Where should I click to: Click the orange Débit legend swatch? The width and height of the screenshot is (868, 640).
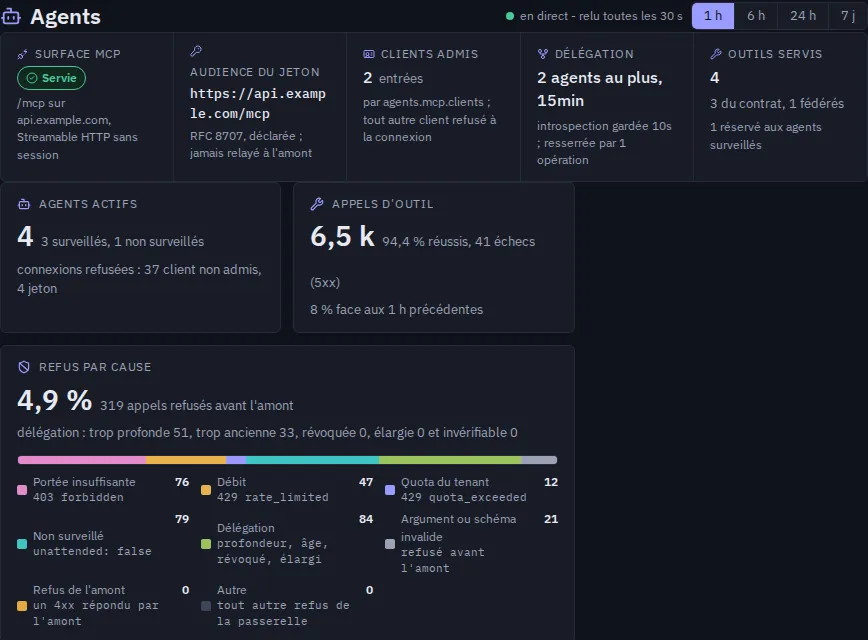(206, 490)
